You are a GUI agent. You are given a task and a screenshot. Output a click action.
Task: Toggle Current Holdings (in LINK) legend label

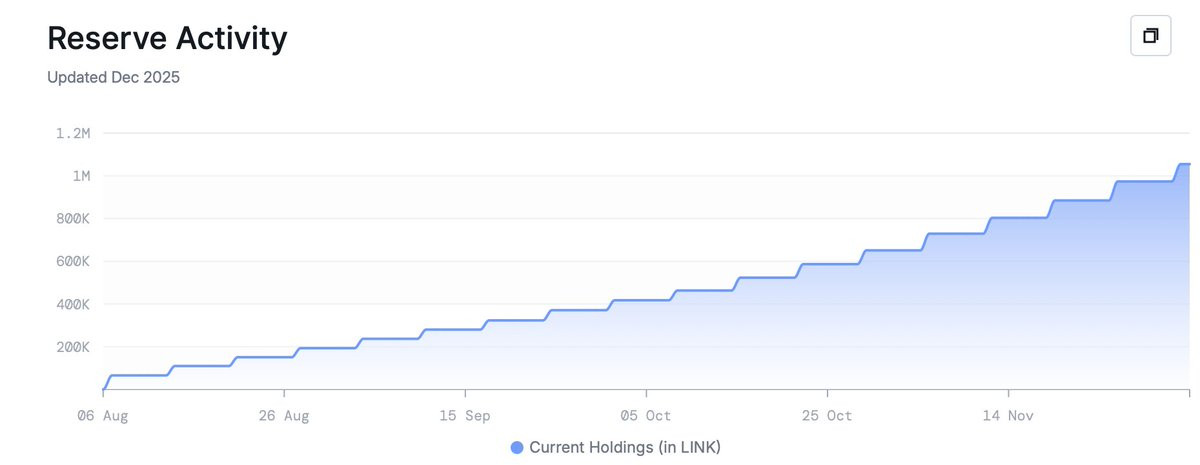625,447
